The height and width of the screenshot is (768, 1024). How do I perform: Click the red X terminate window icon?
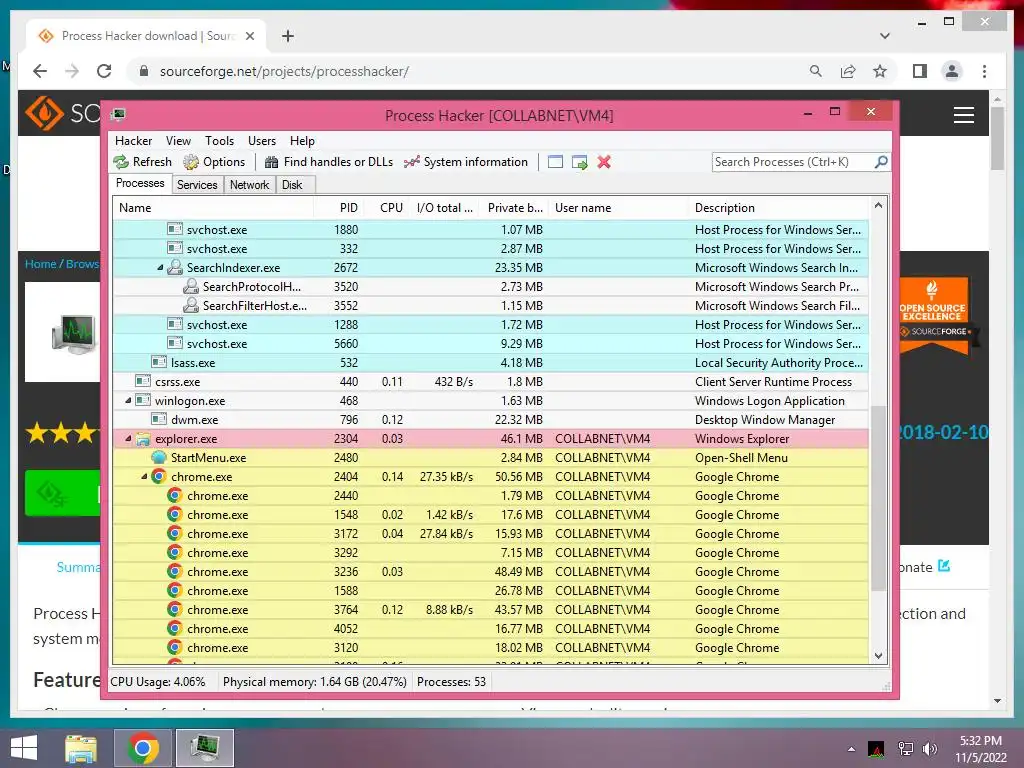tap(604, 162)
